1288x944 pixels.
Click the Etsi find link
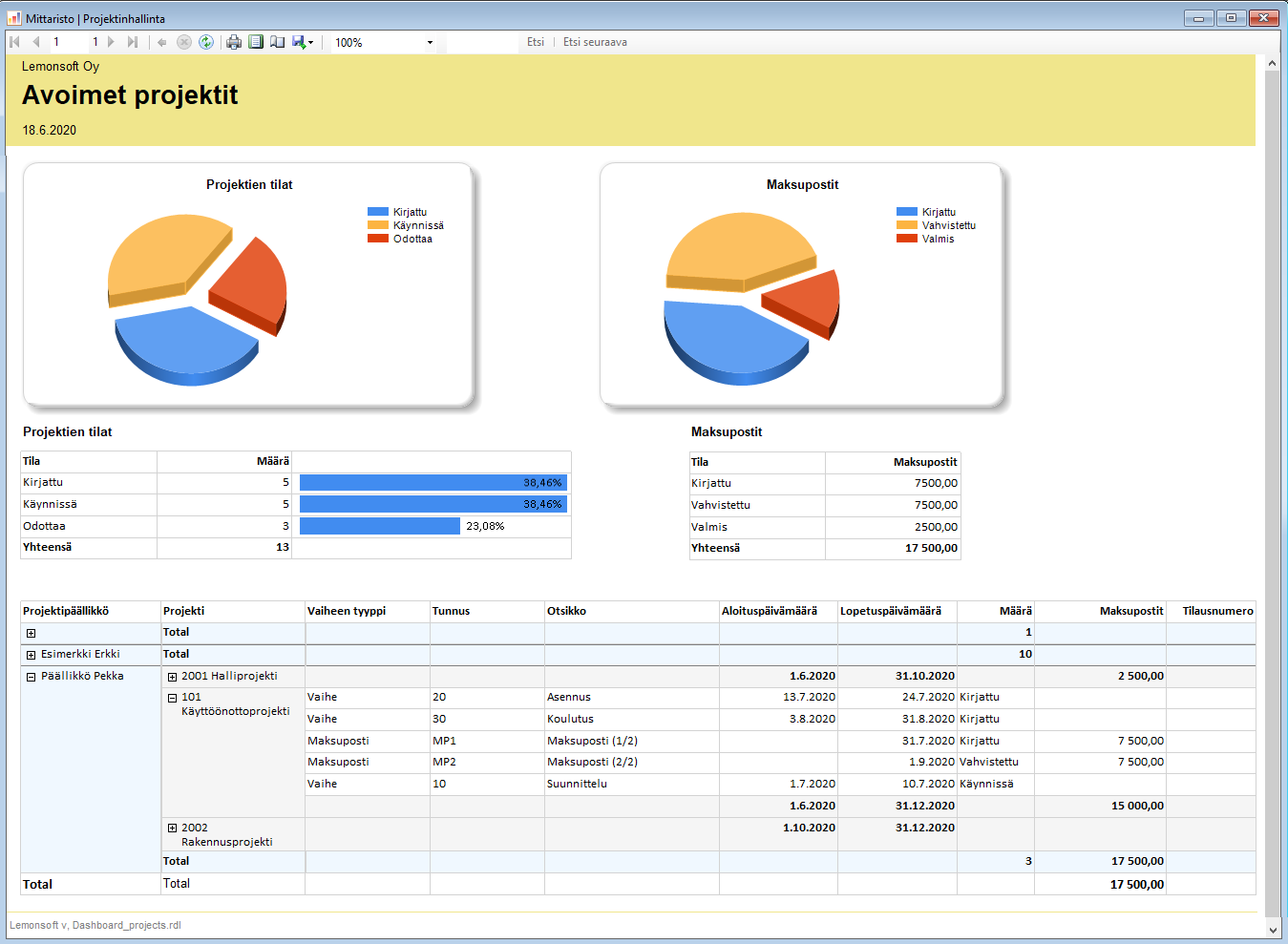(x=536, y=42)
